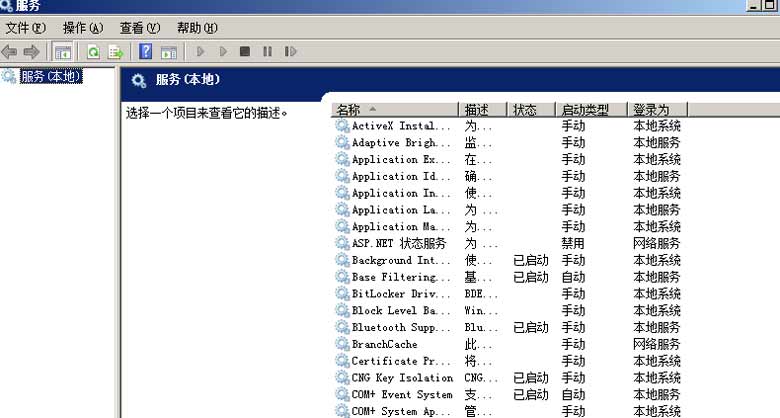Open the 操作(A) menu
This screenshot has width=780, height=418.
point(83,28)
